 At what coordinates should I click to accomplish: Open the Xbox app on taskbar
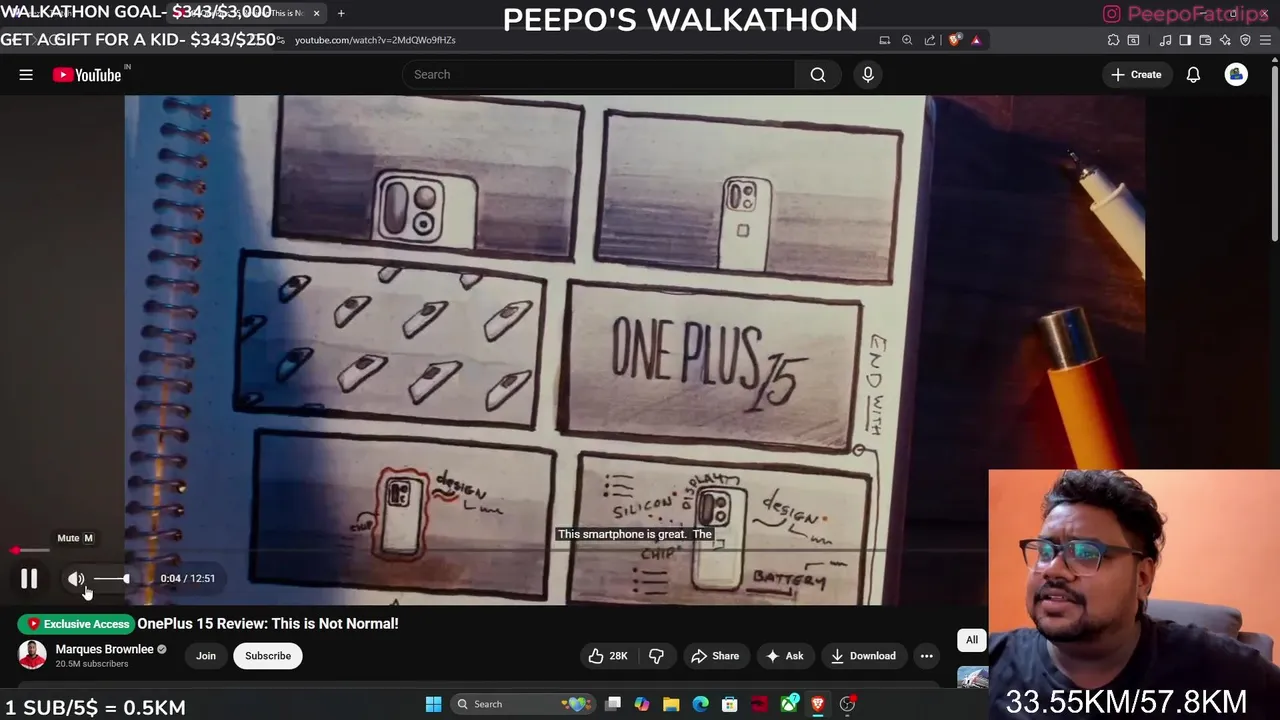click(789, 704)
